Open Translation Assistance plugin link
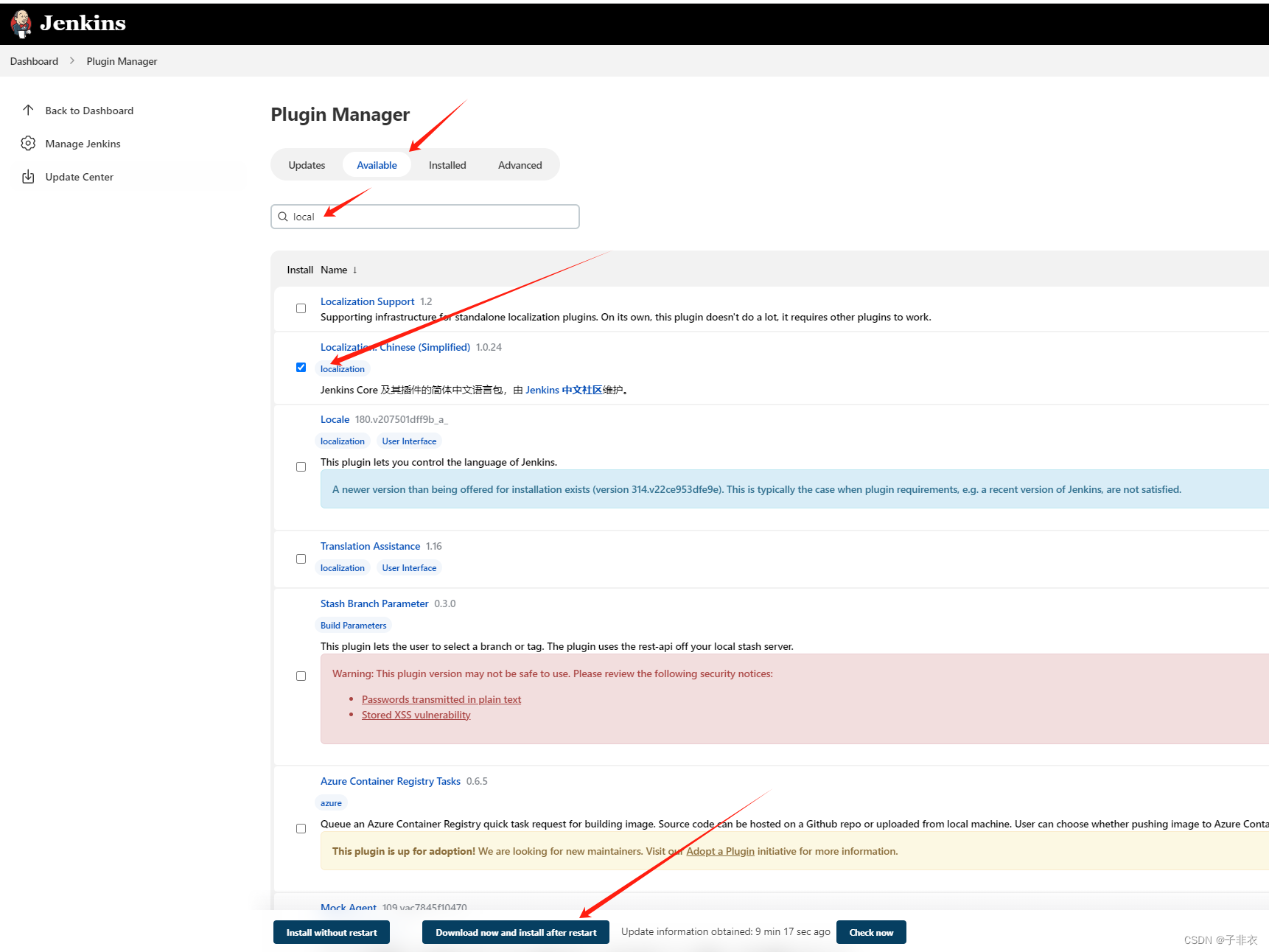This screenshot has width=1269, height=952. click(x=370, y=546)
